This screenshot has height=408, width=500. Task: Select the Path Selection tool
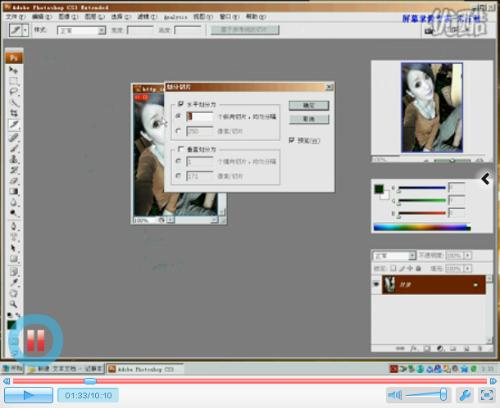pyautogui.click(x=14, y=248)
